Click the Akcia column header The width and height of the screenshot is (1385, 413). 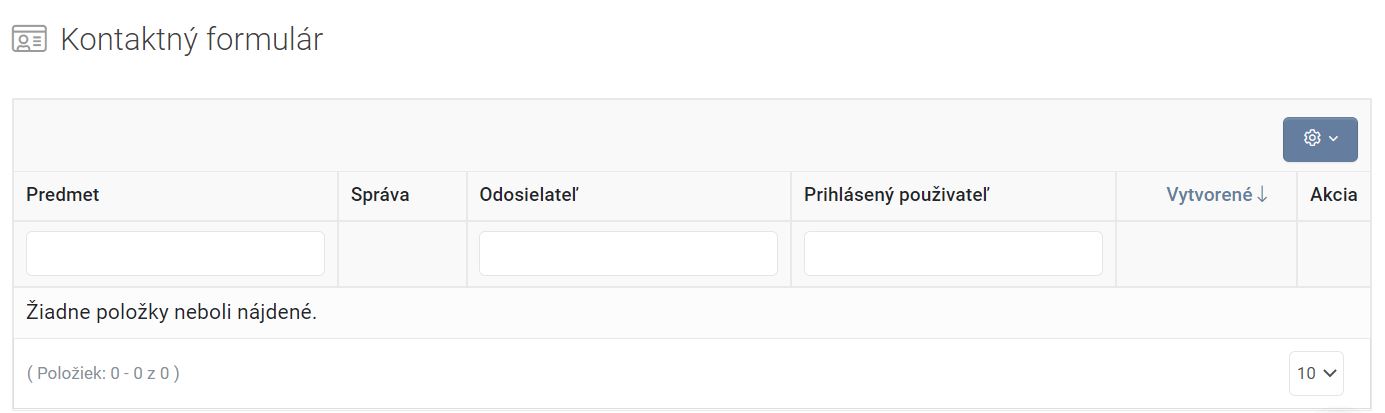pyautogui.click(x=1333, y=195)
